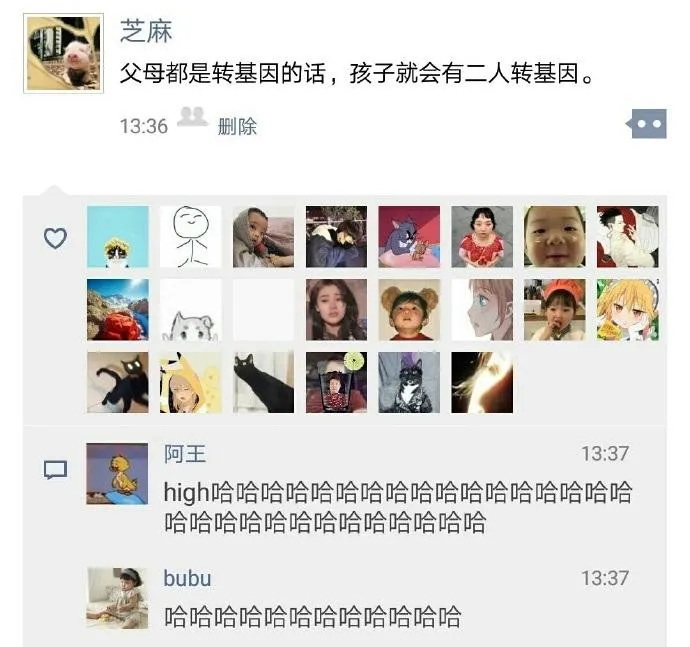Click the visibility group icon beside 13:36
690x647 pixels.
pos(193,117)
